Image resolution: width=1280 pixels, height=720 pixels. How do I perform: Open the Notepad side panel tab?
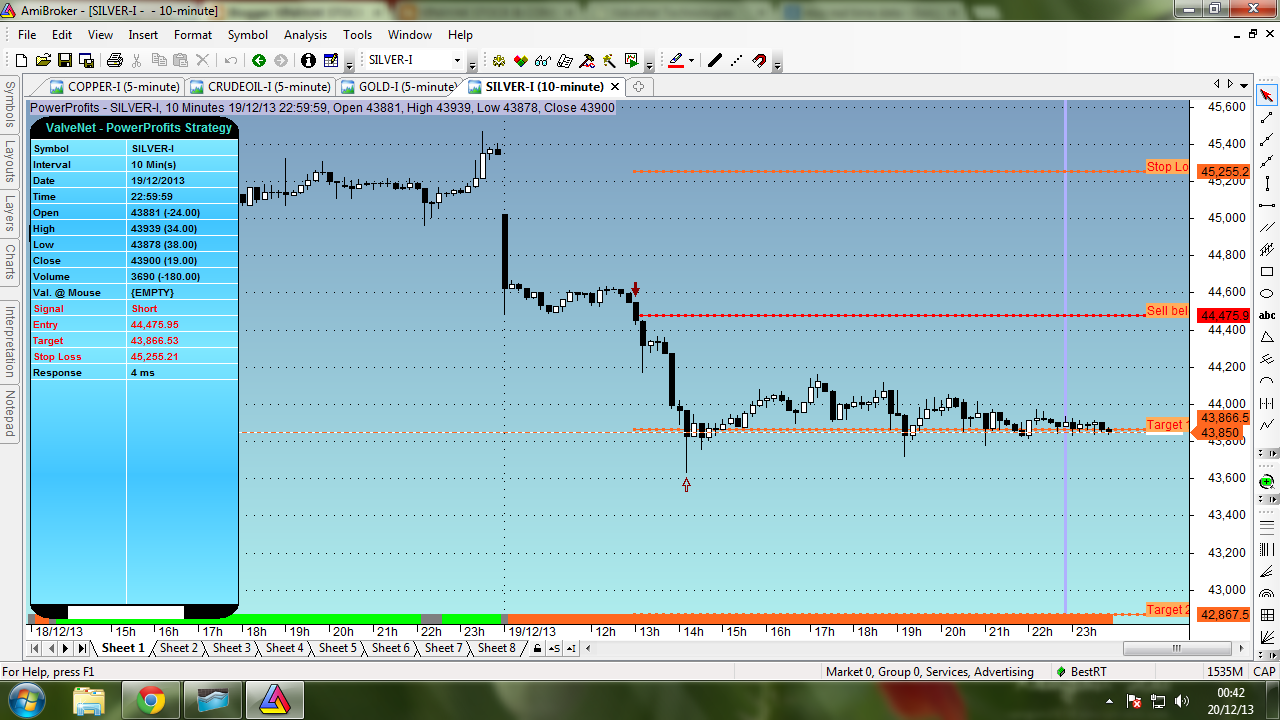10,414
